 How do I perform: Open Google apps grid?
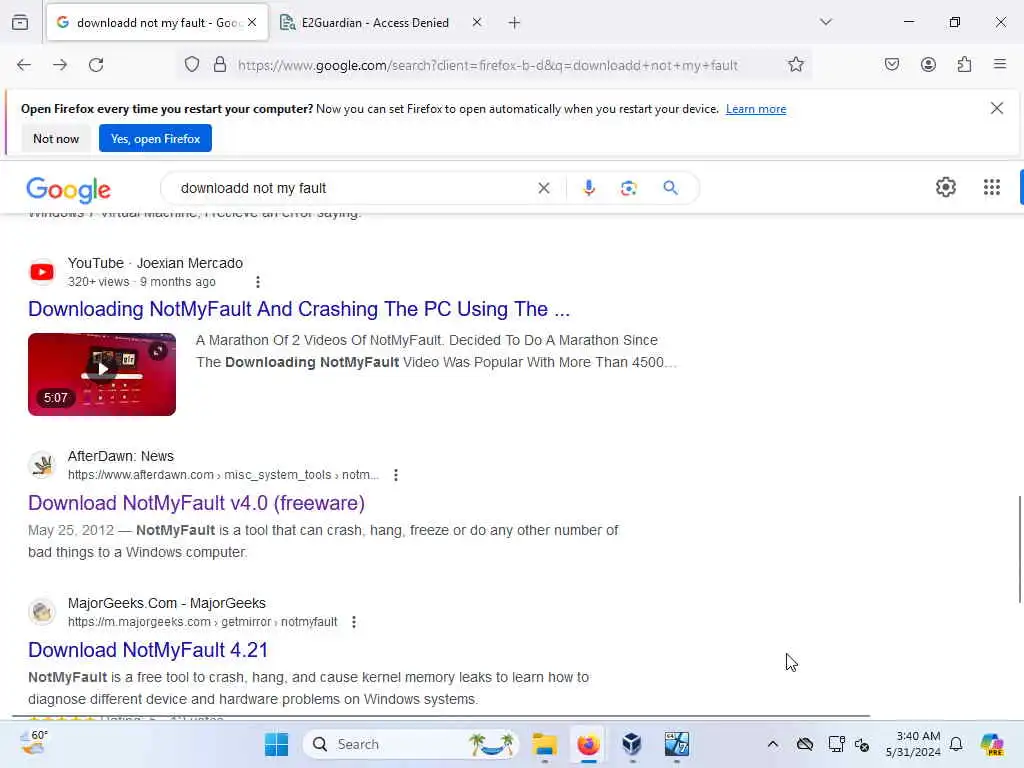click(991, 187)
